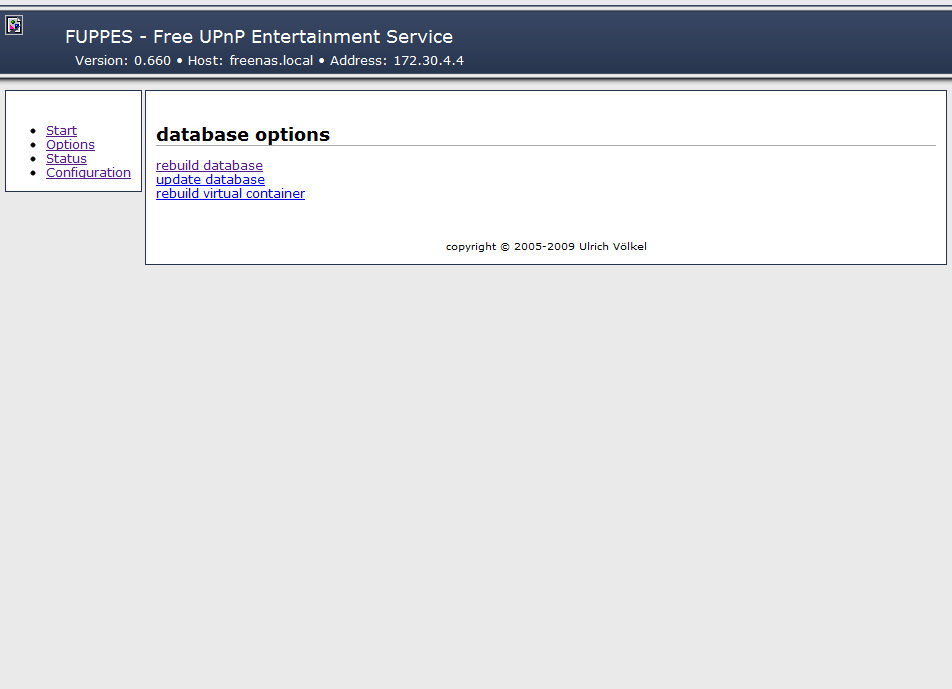Click the copyright Ulrich Völkel footer text

coord(546,246)
